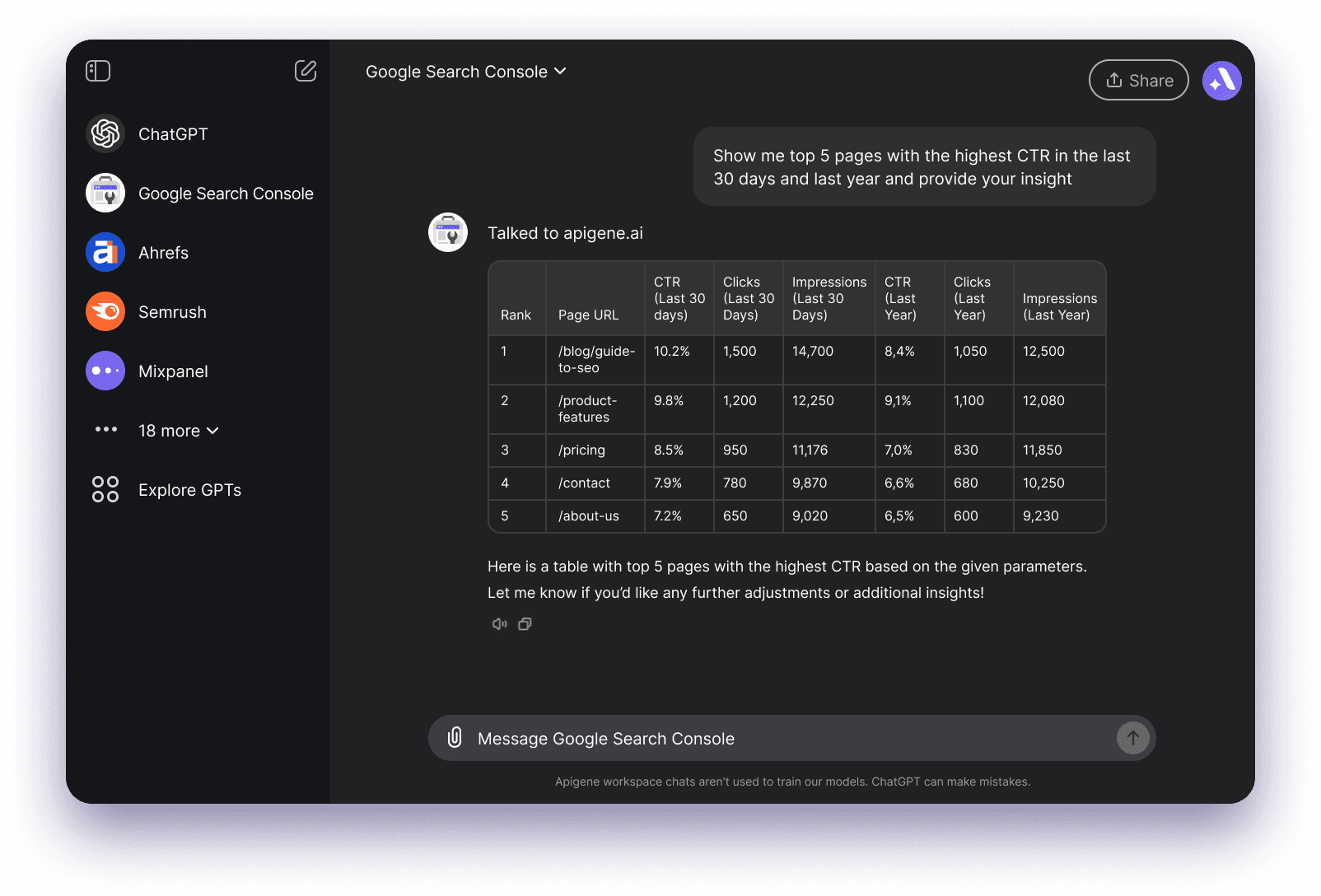This screenshot has width=1321, height=896.
Task: Click the 9,020 impressions cell
Action: coord(829,516)
